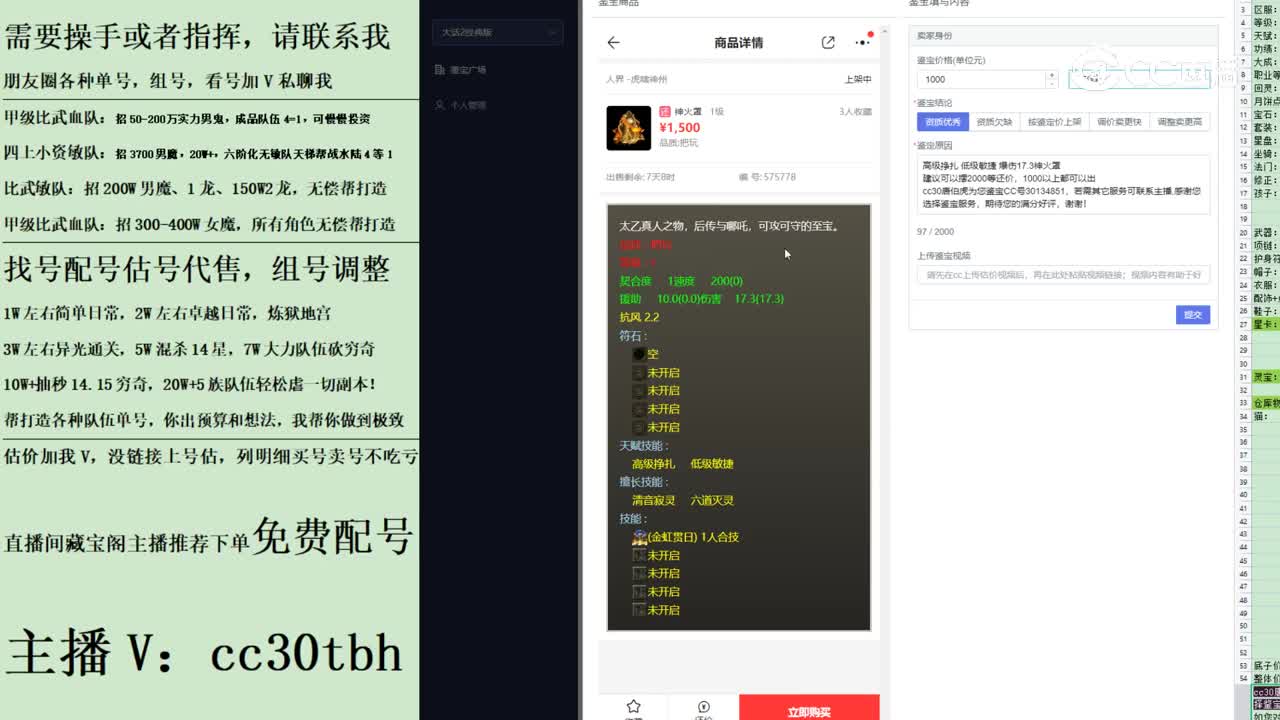Click the 高级挣扎 talent skill text
The height and width of the screenshot is (720, 1280).
[x=653, y=464]
